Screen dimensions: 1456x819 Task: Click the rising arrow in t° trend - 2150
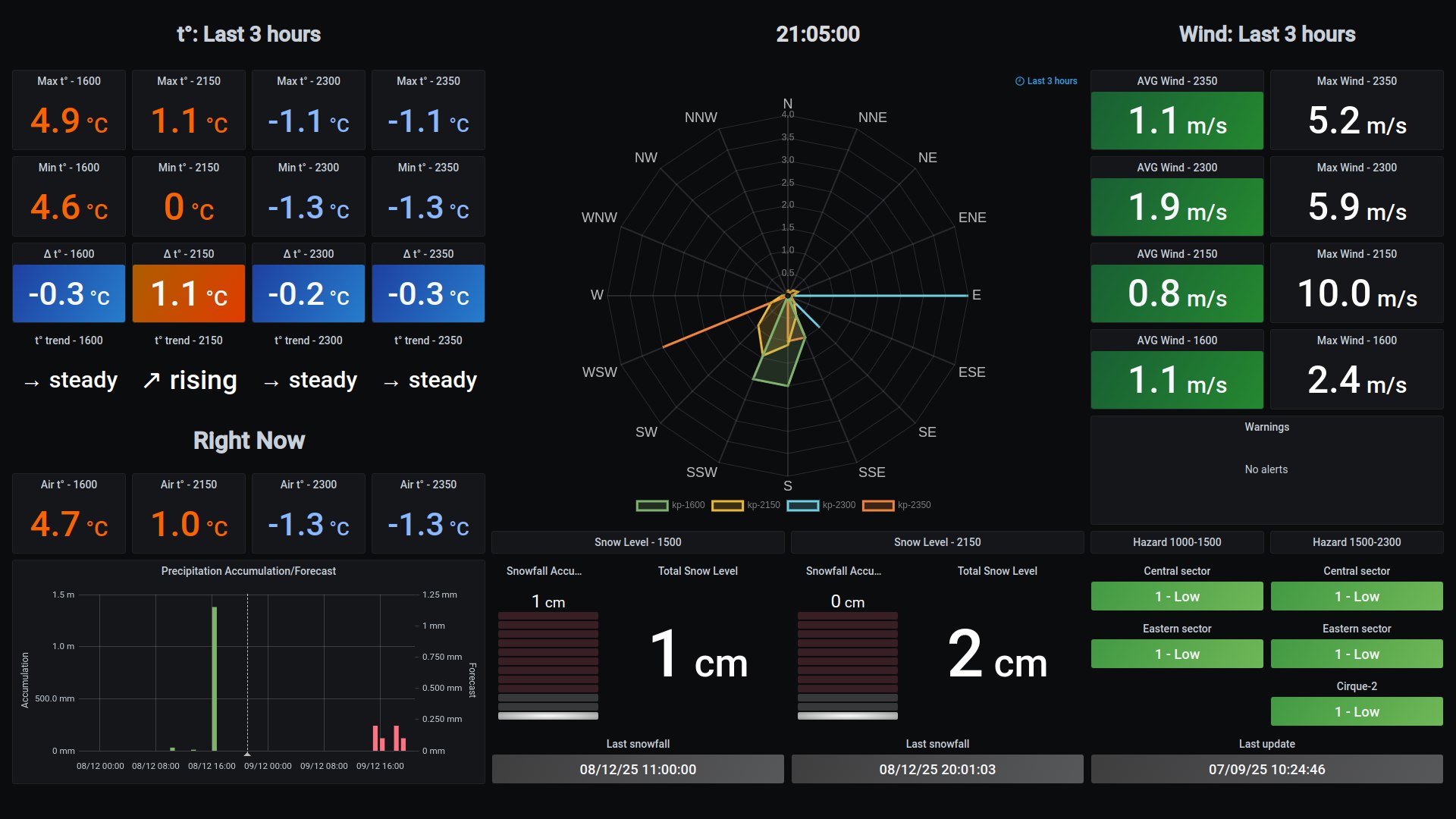click(x=152, y=381)
